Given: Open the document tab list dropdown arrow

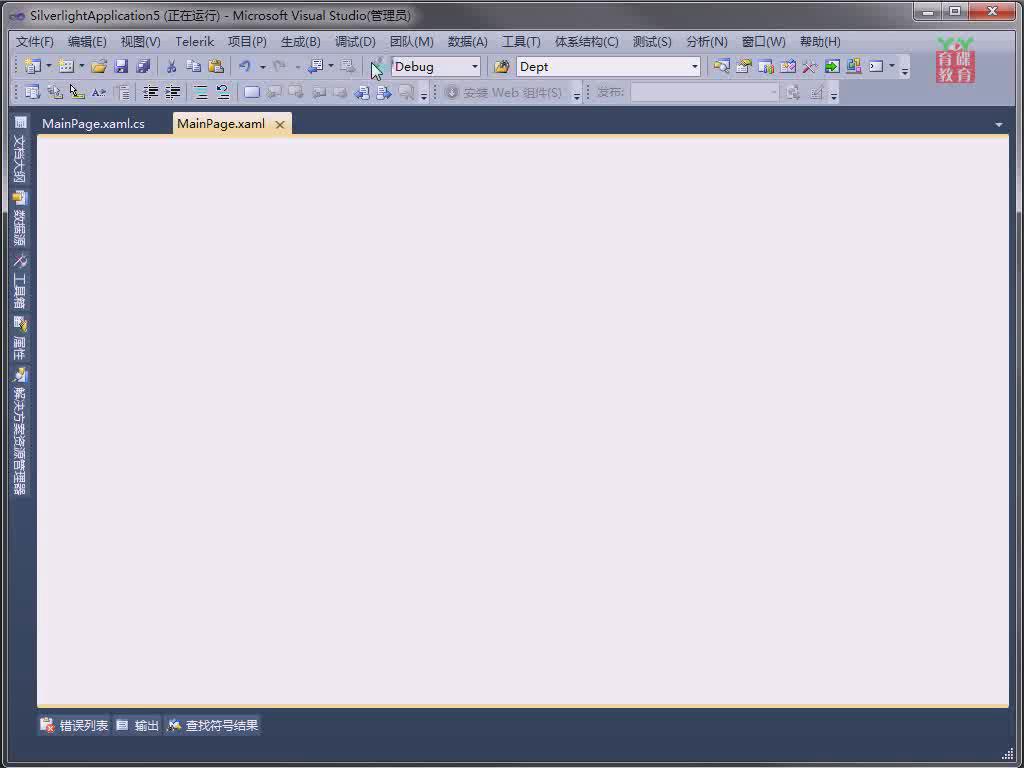Looking at the screenshot, I should [999, 124].
